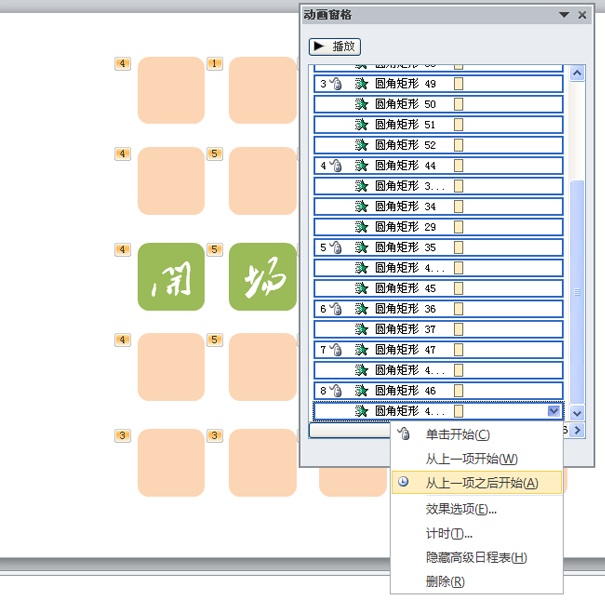
Task: Click the animation order tag numbered 1
Action: 215,63
